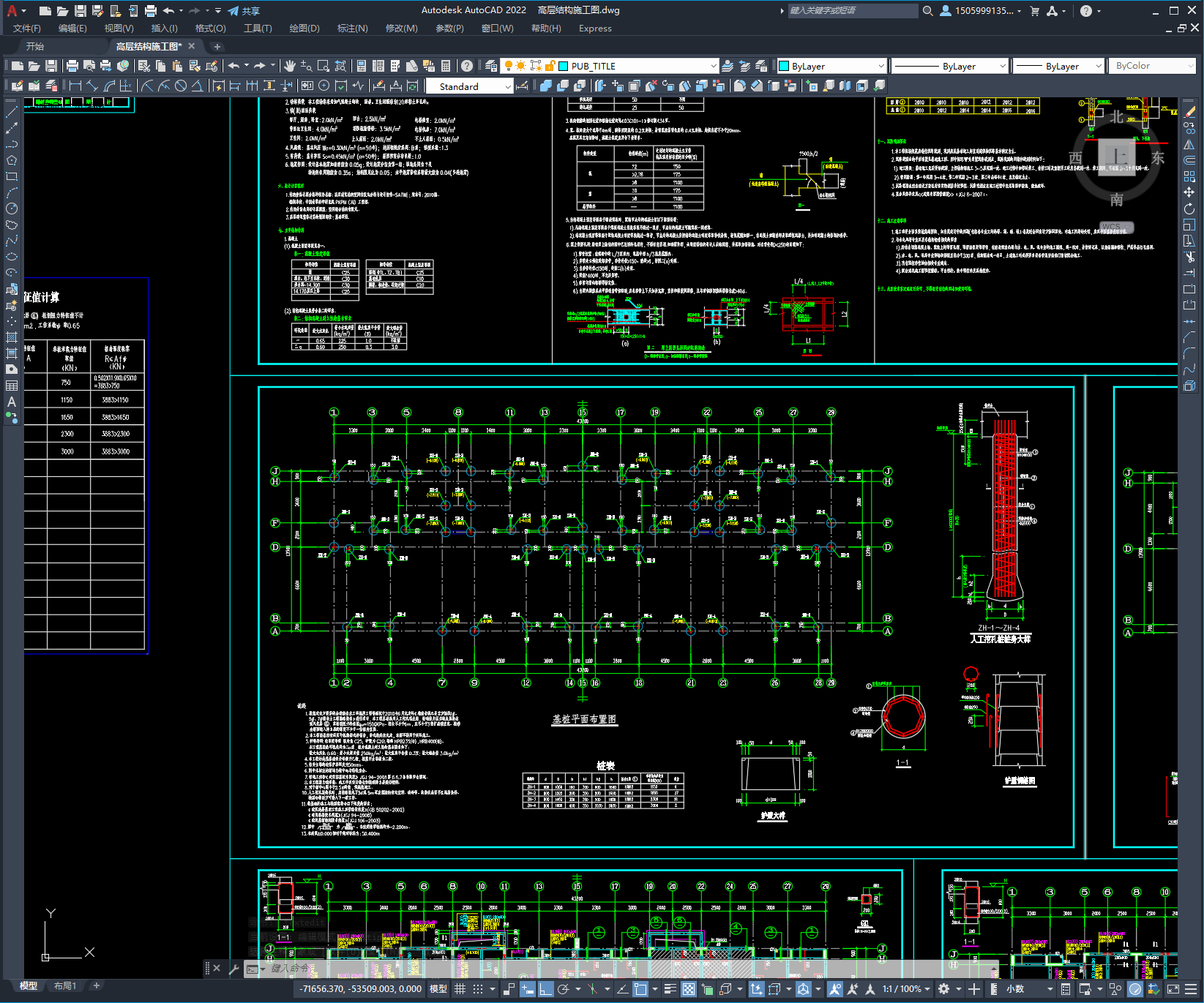This screenshot has width=1204, height=1003.
Task: Switch to the 布局1 layout tab
Action: tap(65, 986)
